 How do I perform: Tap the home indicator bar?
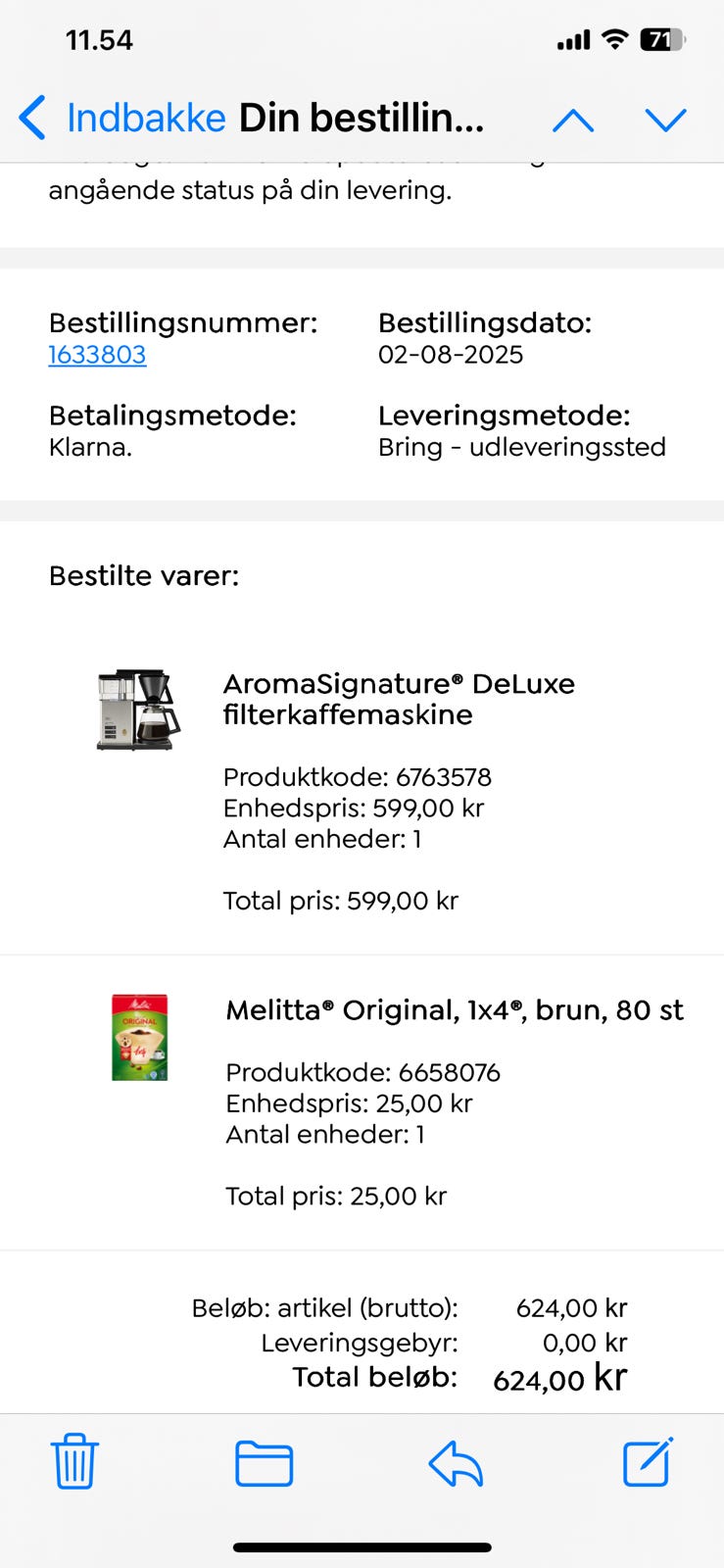pos(362,1548)
